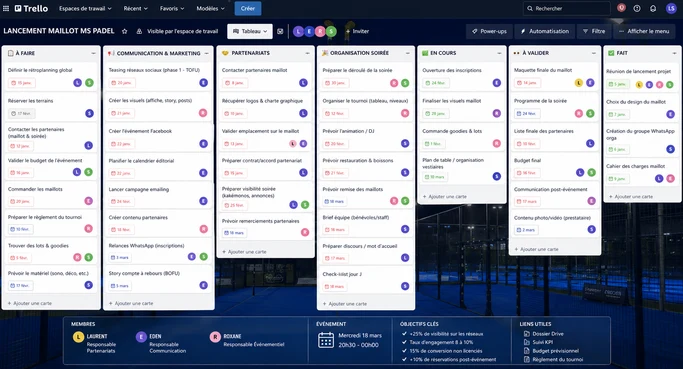The height and width of the screenshot is (369, 683).
Task: Toggle due date on Préparer le déroulé card
Action: pyautogui.click(x=335, y=83)
